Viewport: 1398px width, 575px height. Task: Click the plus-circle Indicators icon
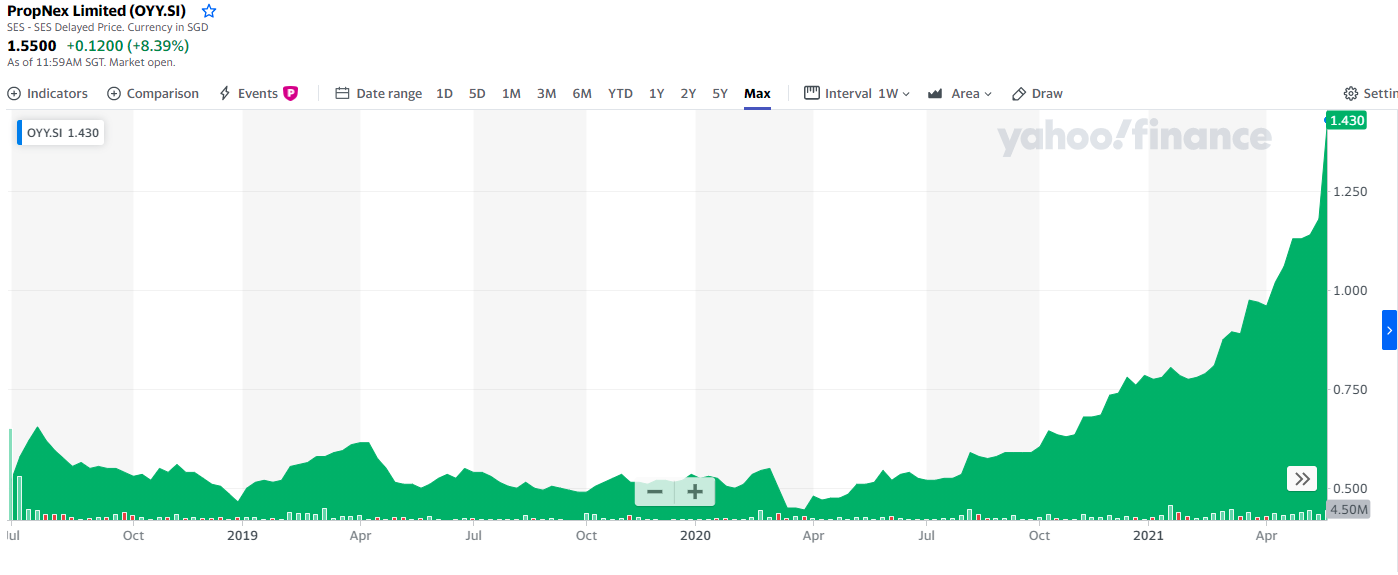tap(14, 93)
